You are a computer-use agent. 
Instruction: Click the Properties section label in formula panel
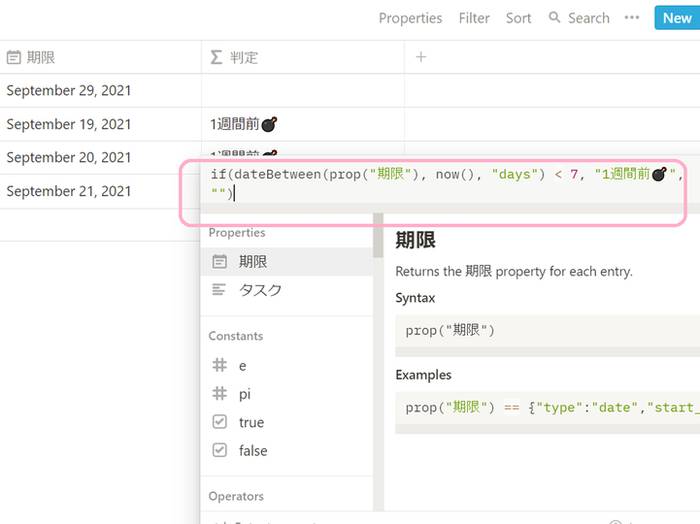[237, 233]
